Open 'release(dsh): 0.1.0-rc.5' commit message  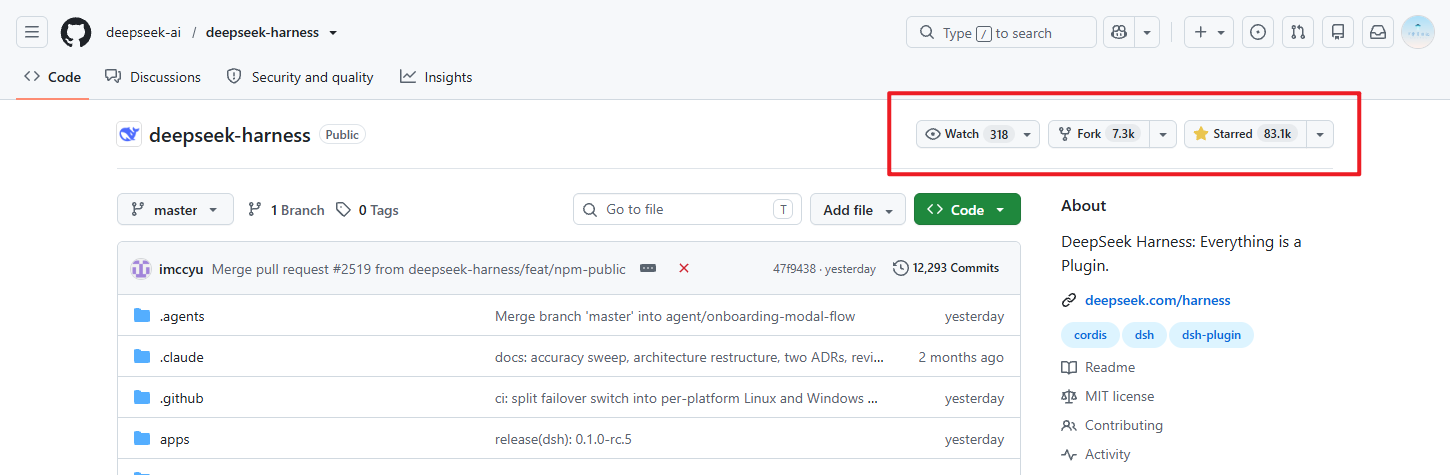563,439
